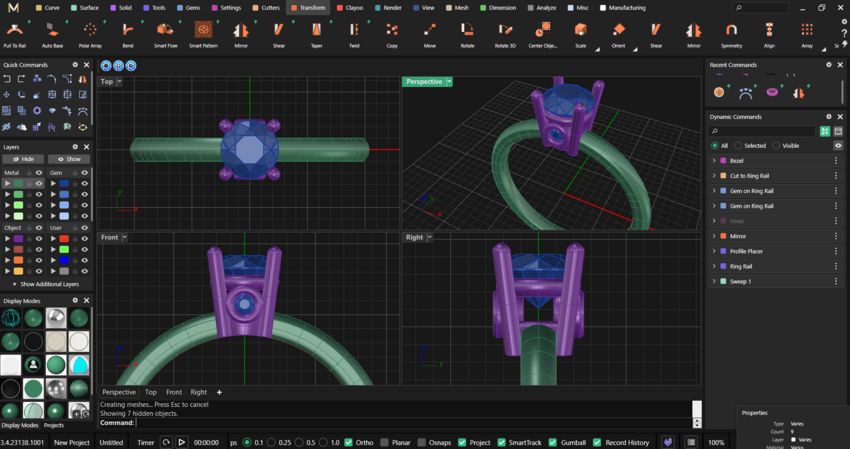Click the Rotate 3D tool
The image size is (850, 449).
point(505,32)
